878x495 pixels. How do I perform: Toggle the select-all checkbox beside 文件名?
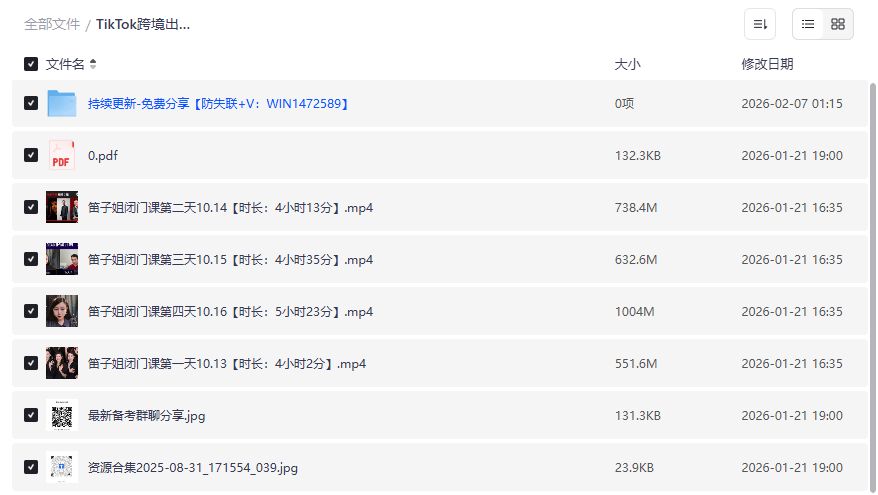(31, 64)
